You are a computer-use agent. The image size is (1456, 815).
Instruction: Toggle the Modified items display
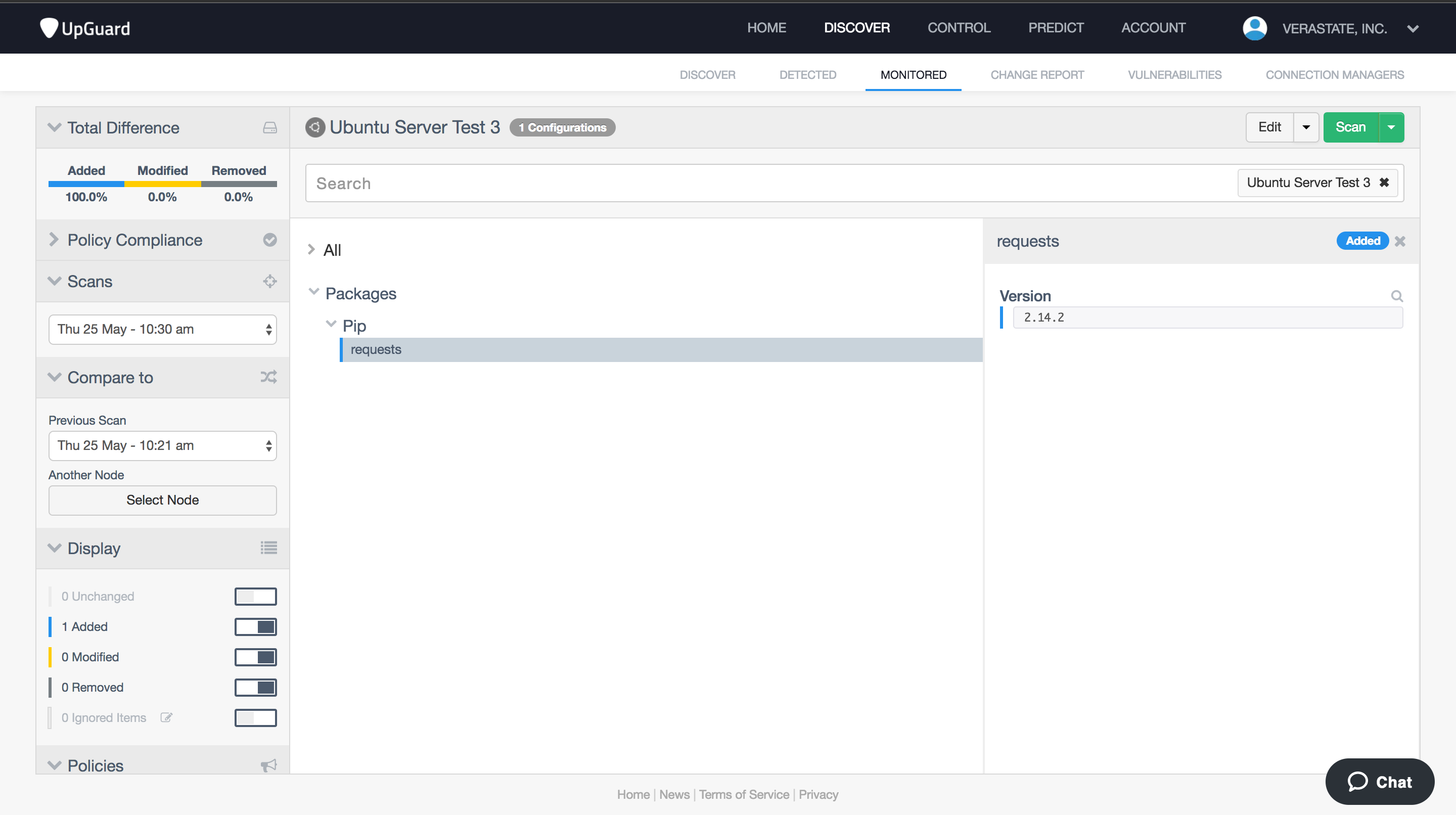255,657
